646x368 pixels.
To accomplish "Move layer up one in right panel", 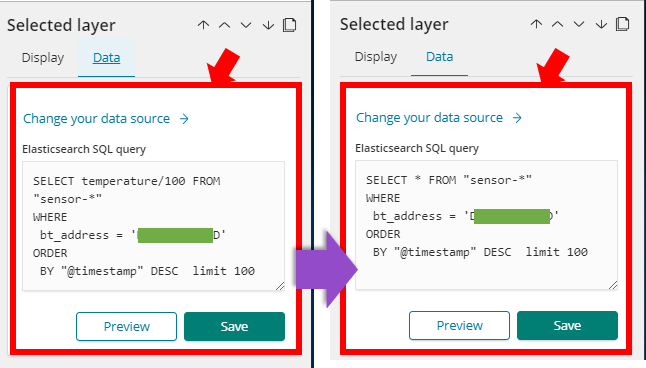I will 557,24.
